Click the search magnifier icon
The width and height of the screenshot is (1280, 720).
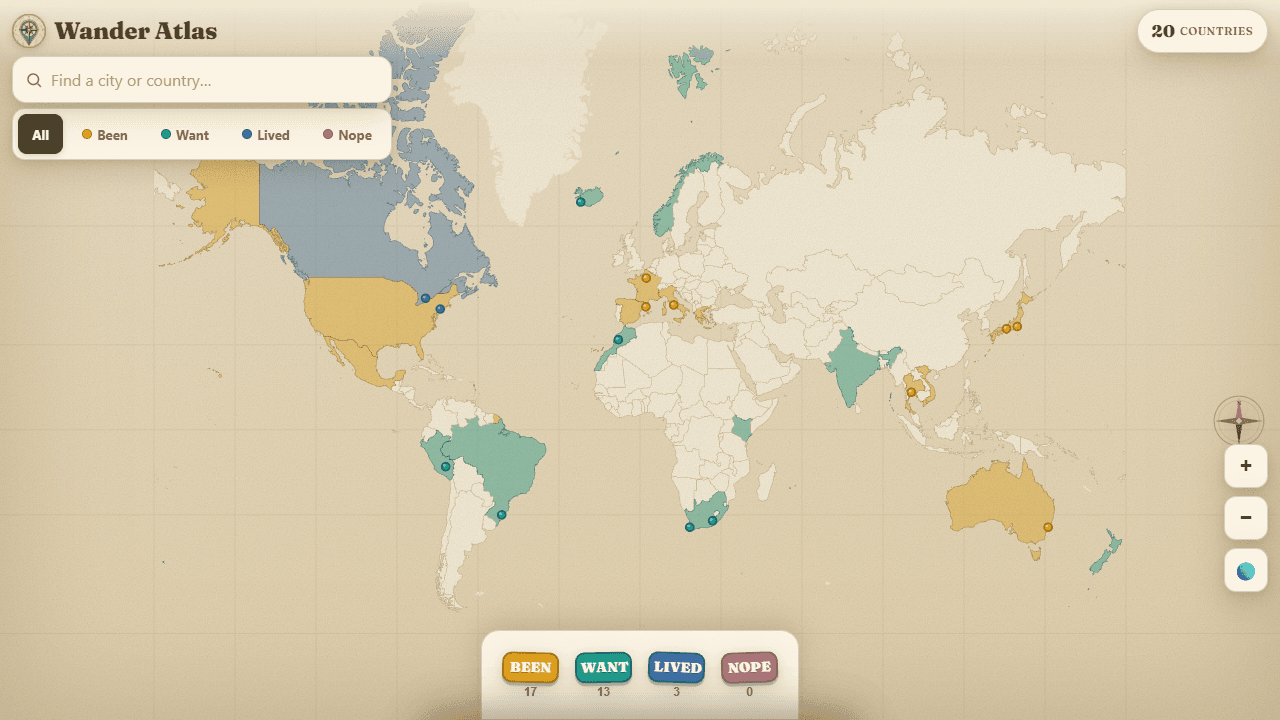[x=34, y=80]
